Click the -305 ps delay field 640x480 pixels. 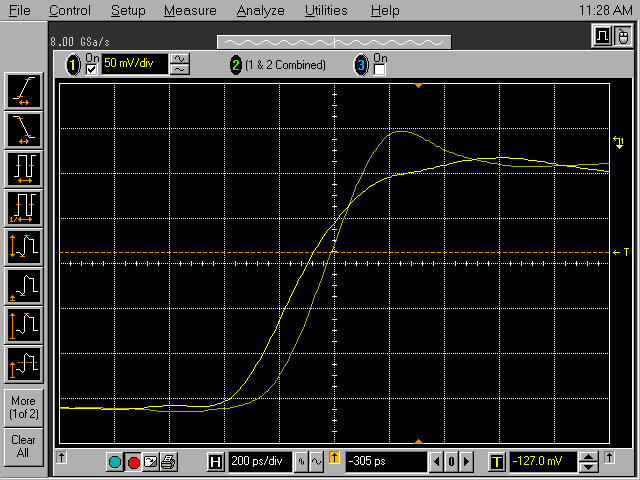coord(386,462)
